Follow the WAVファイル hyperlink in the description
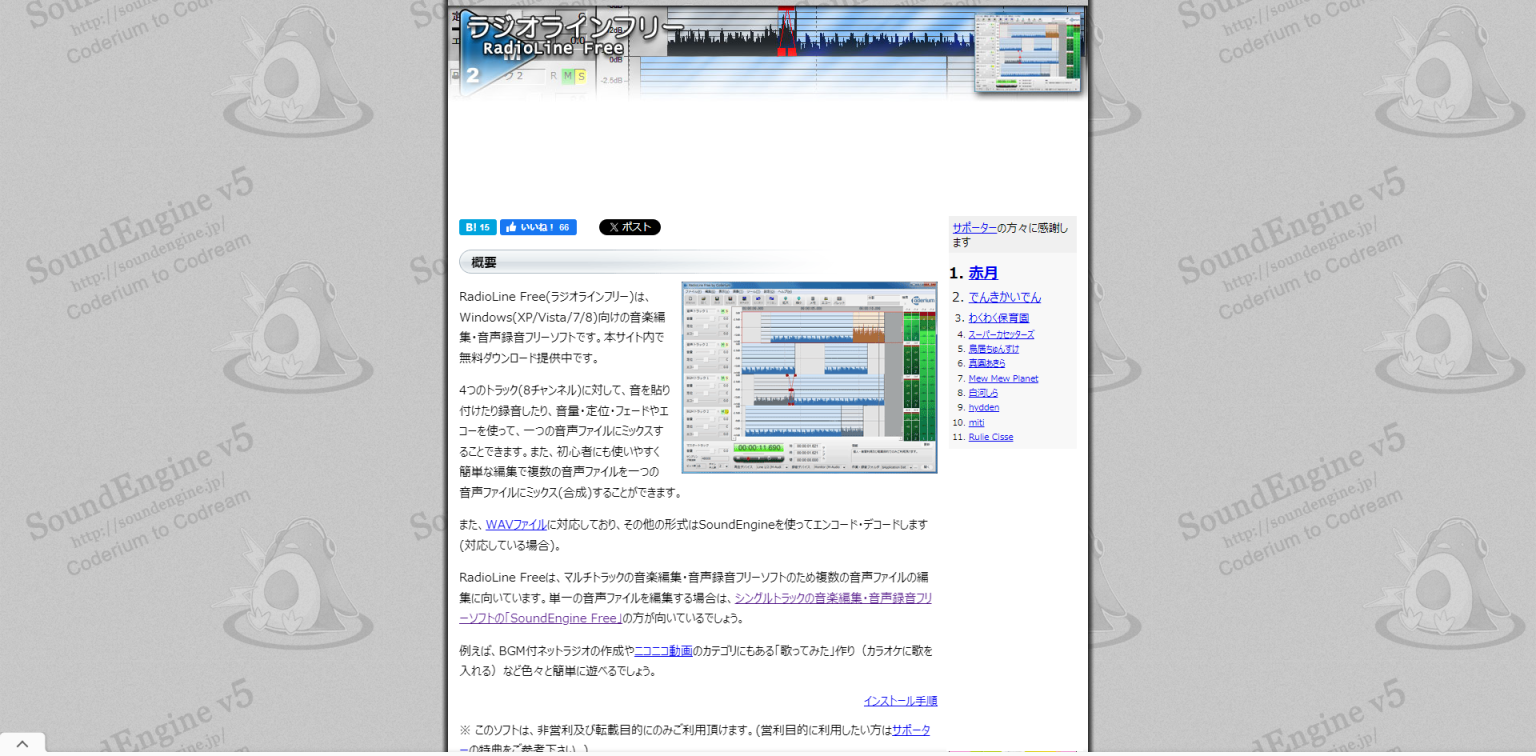 click(x=514, y=524)
